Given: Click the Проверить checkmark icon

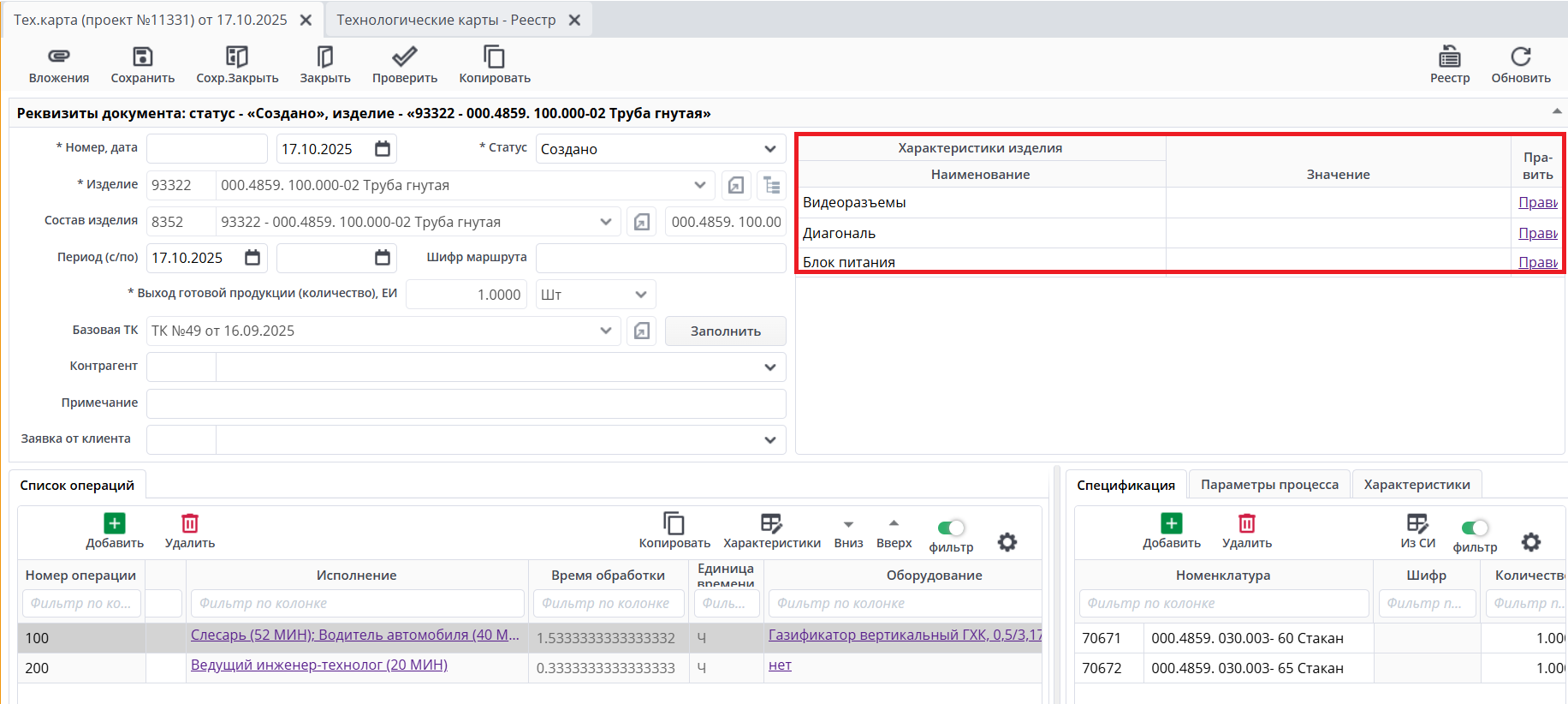Looking at the screenshot, I should tap(404, 57).
